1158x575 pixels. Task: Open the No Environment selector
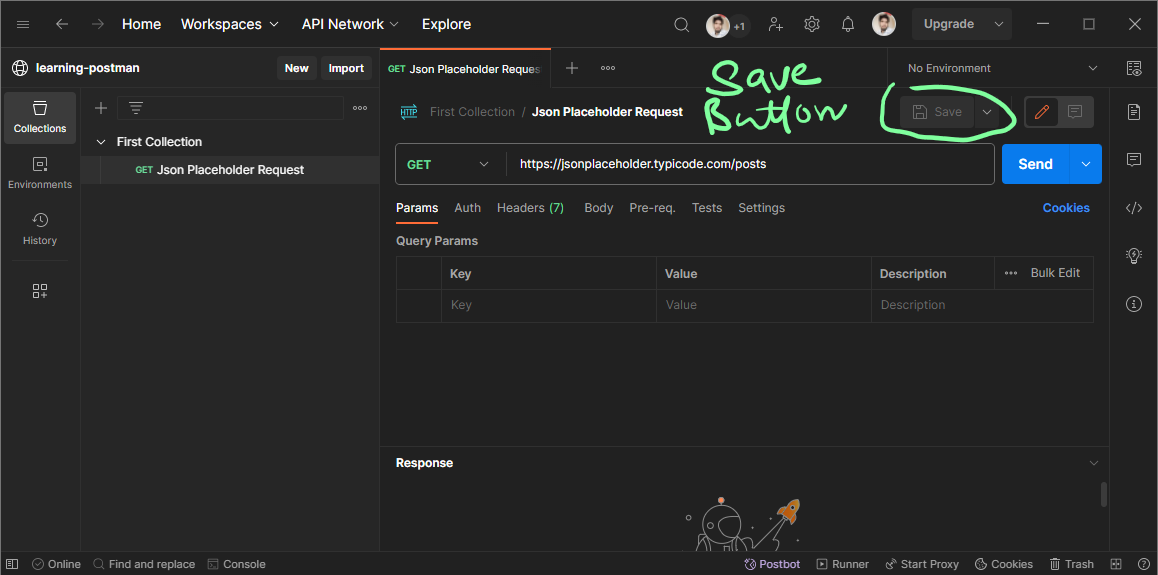1001,68
